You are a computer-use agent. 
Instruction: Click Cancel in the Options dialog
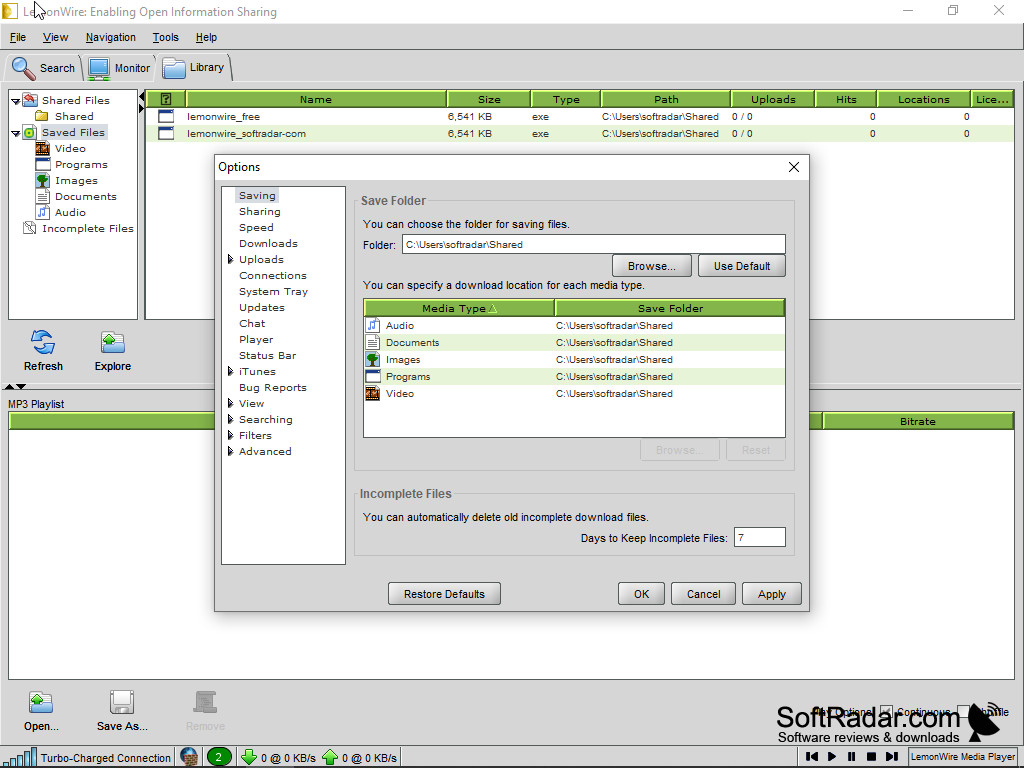click(x=703, y=594)
